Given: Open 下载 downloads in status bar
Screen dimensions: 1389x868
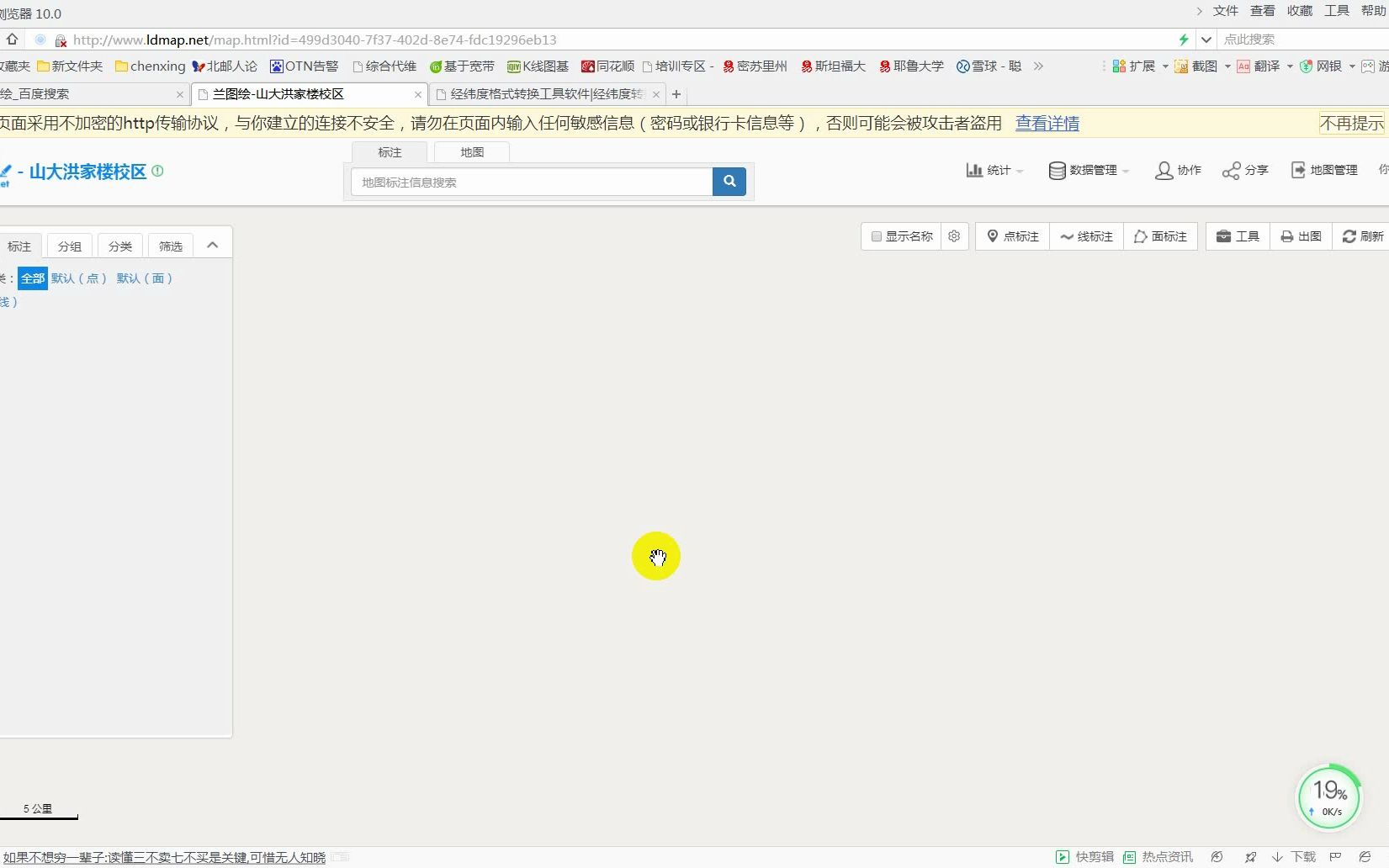Looking at the screenshot, I should click(1294, 857).
